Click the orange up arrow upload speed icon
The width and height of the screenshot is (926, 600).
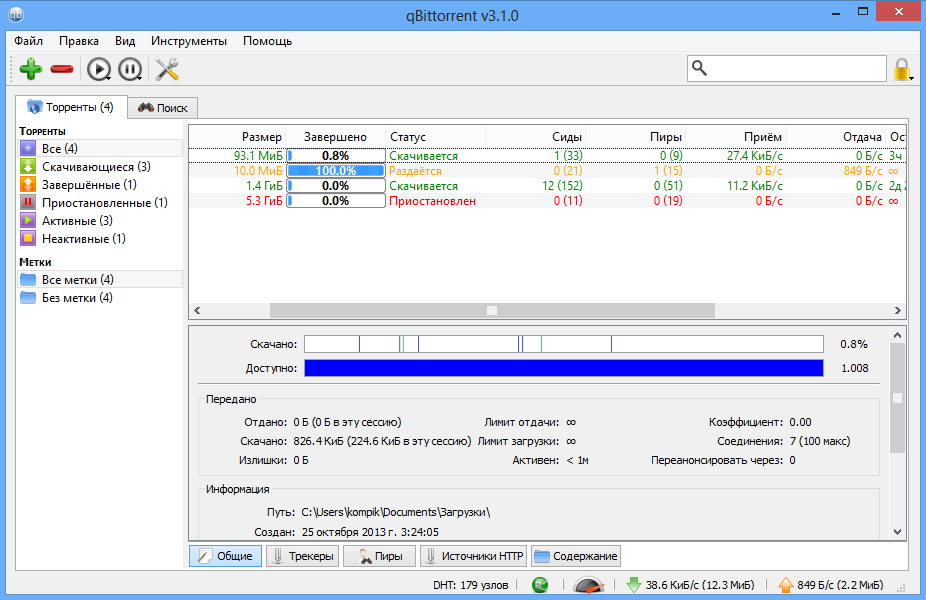pyautogui.click(x=785, y=585)
